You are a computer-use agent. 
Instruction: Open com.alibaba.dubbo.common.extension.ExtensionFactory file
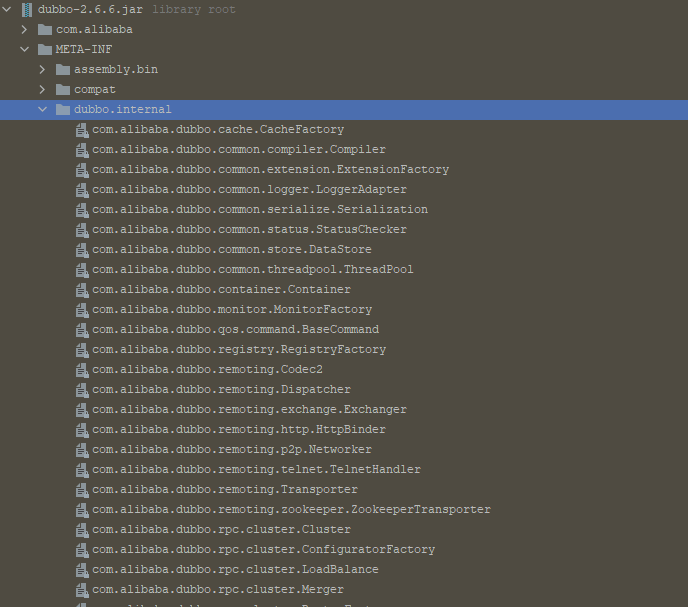(x=270, y=169)
